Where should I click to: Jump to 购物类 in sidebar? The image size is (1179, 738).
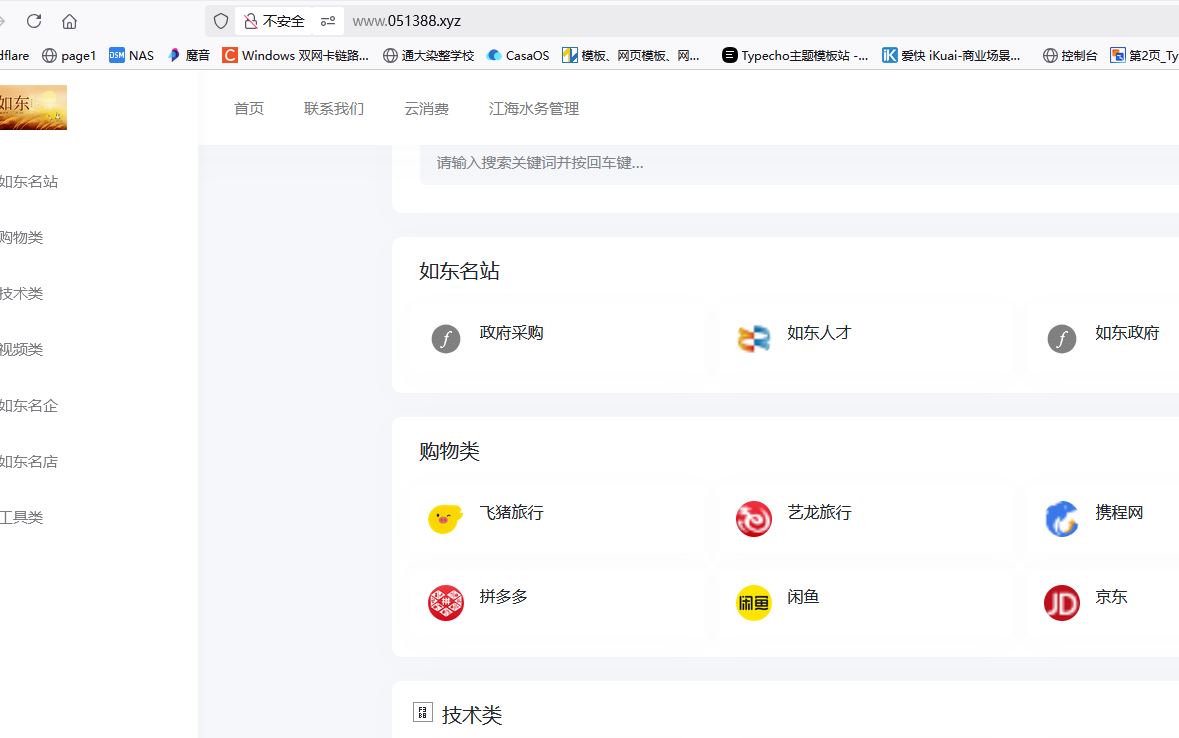21,238
